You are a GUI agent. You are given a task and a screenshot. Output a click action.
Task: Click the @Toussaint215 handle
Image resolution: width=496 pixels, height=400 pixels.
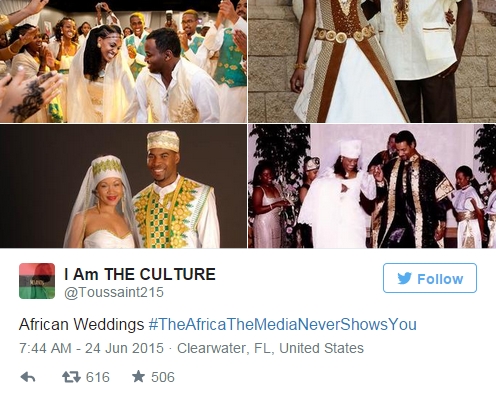[114, 292]
